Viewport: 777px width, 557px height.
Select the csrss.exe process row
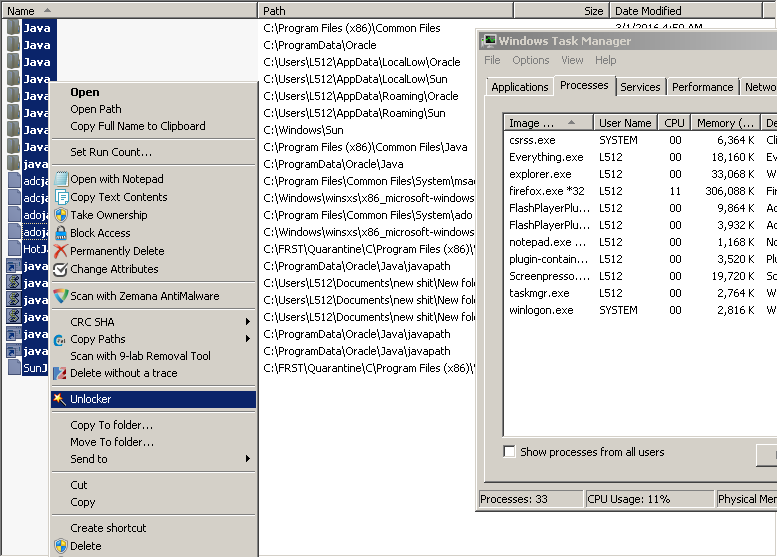coord(639,140)
